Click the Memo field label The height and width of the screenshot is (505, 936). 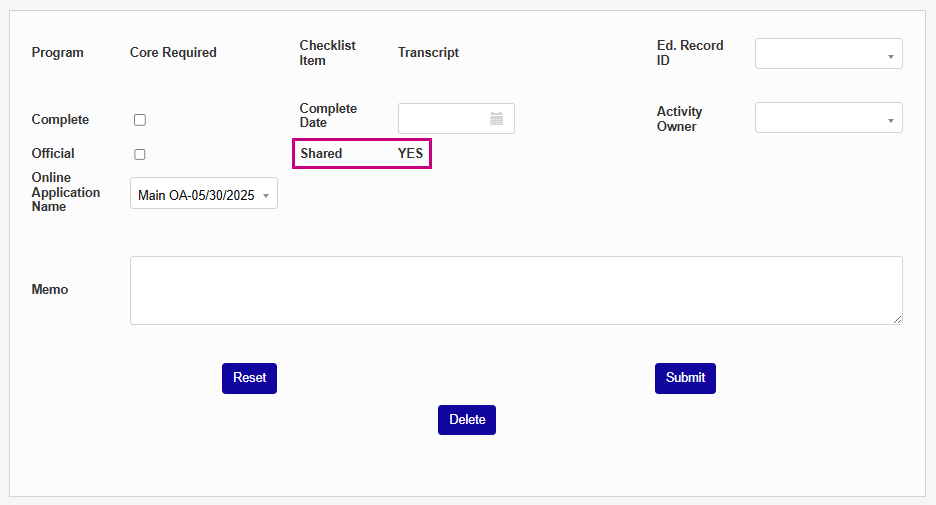[50, 290]
